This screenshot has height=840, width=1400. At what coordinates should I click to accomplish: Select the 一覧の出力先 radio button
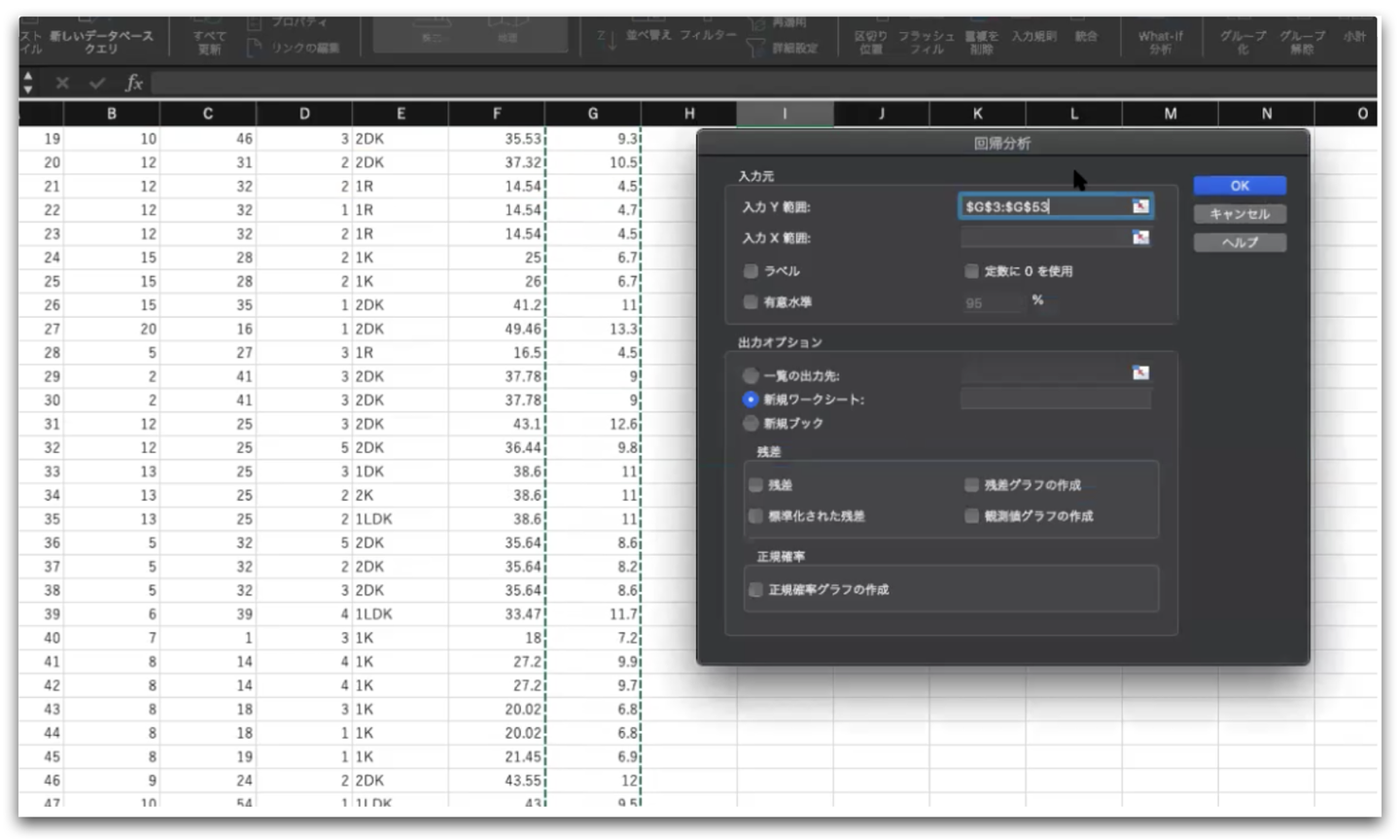click(x=751, y=375)
